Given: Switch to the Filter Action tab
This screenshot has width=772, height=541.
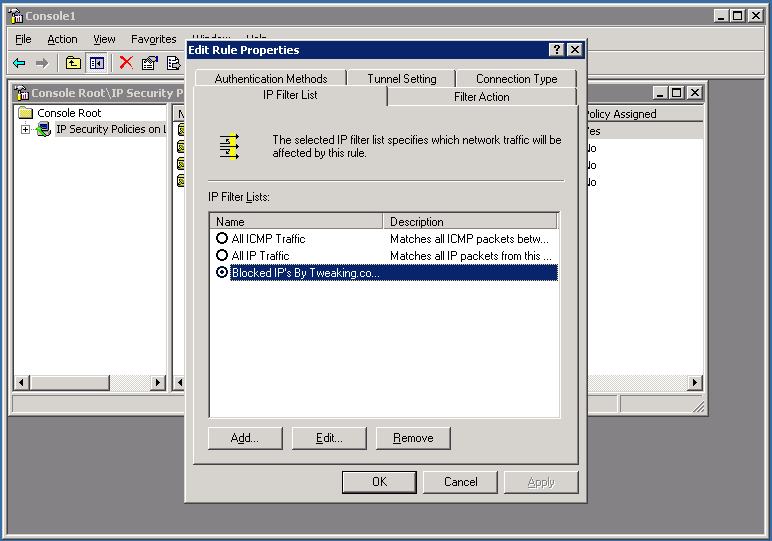Looking at the screenshot, I should [x=481, y=97].
